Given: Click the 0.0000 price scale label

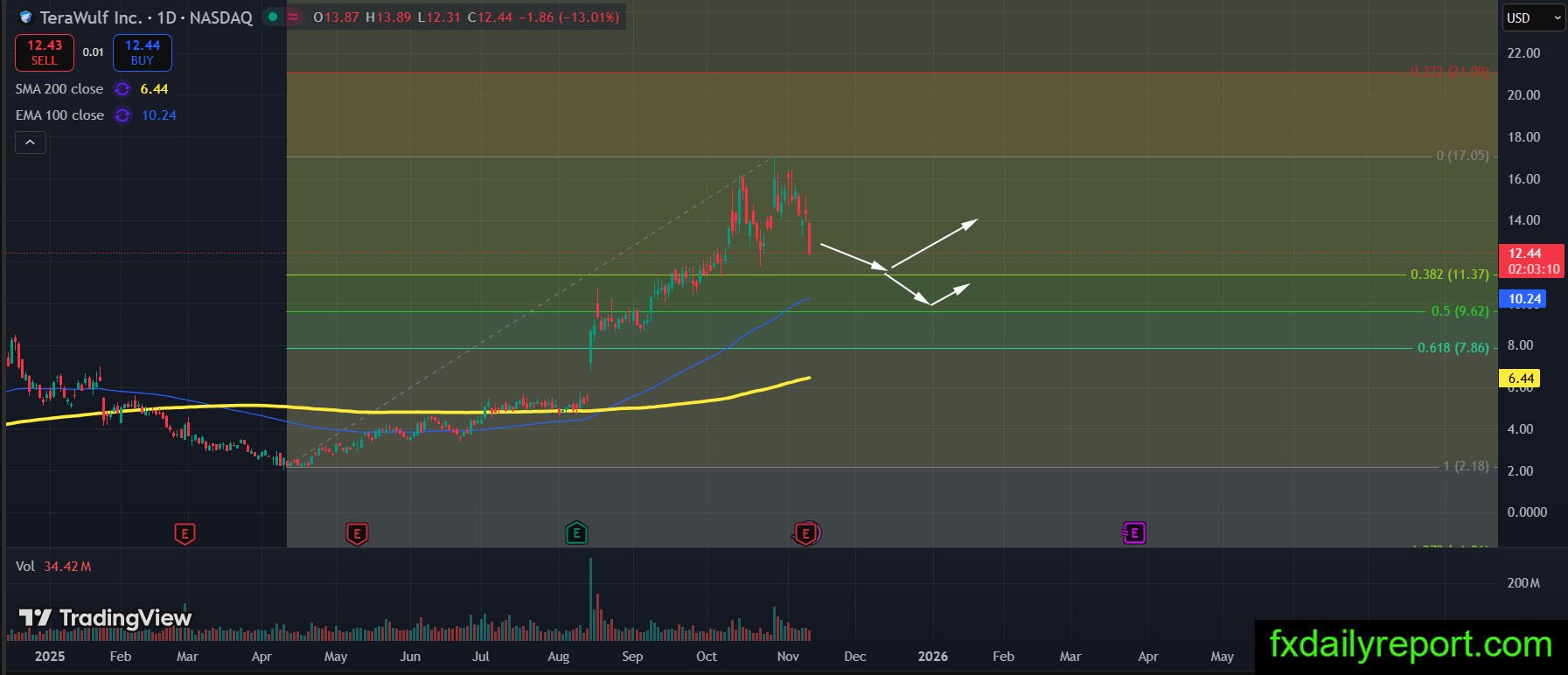Looking at the screenshot, I should click(x=1527, y=512).
